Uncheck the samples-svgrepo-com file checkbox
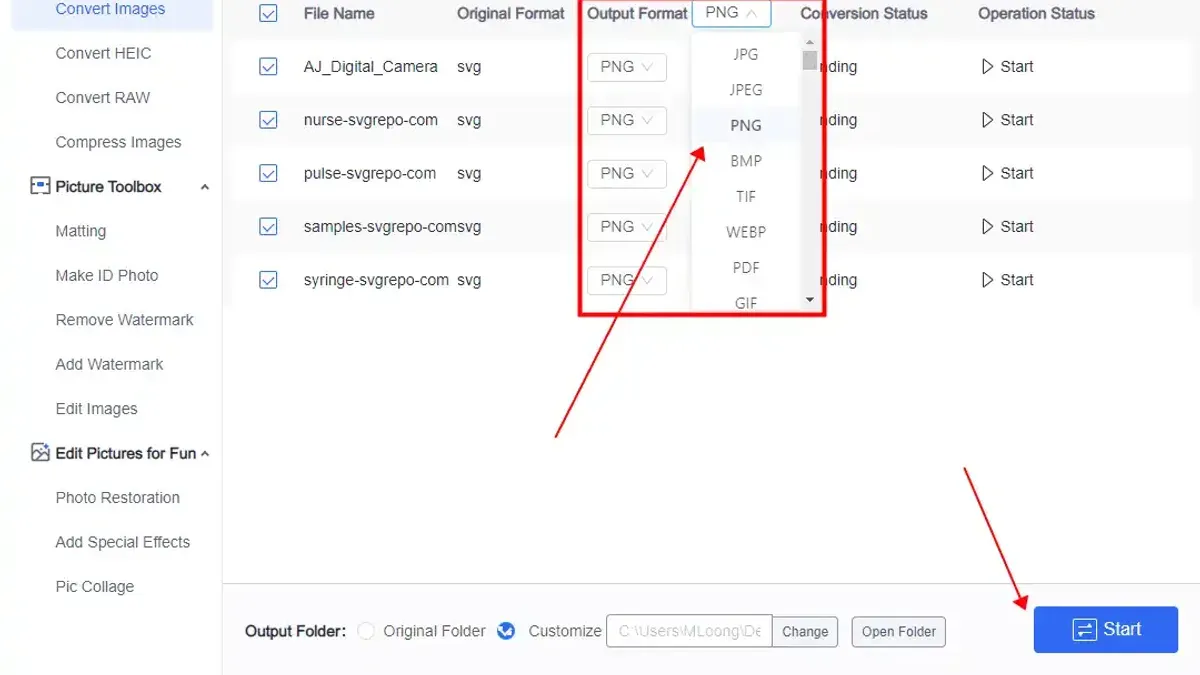This screenshot has height=675, width=1200. pyautogui.click(x=268, y=227)
